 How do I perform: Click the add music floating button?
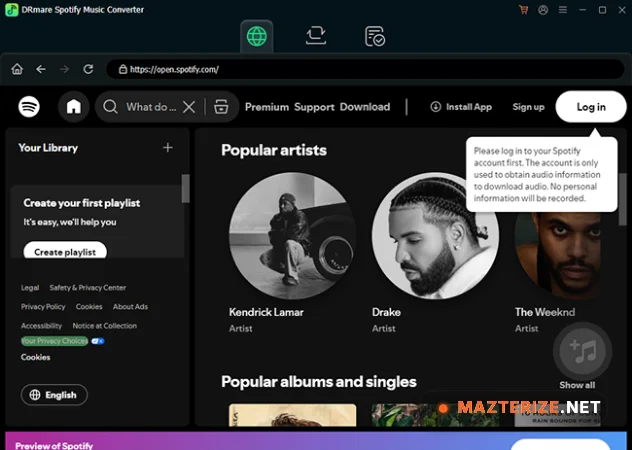[582, 351]
